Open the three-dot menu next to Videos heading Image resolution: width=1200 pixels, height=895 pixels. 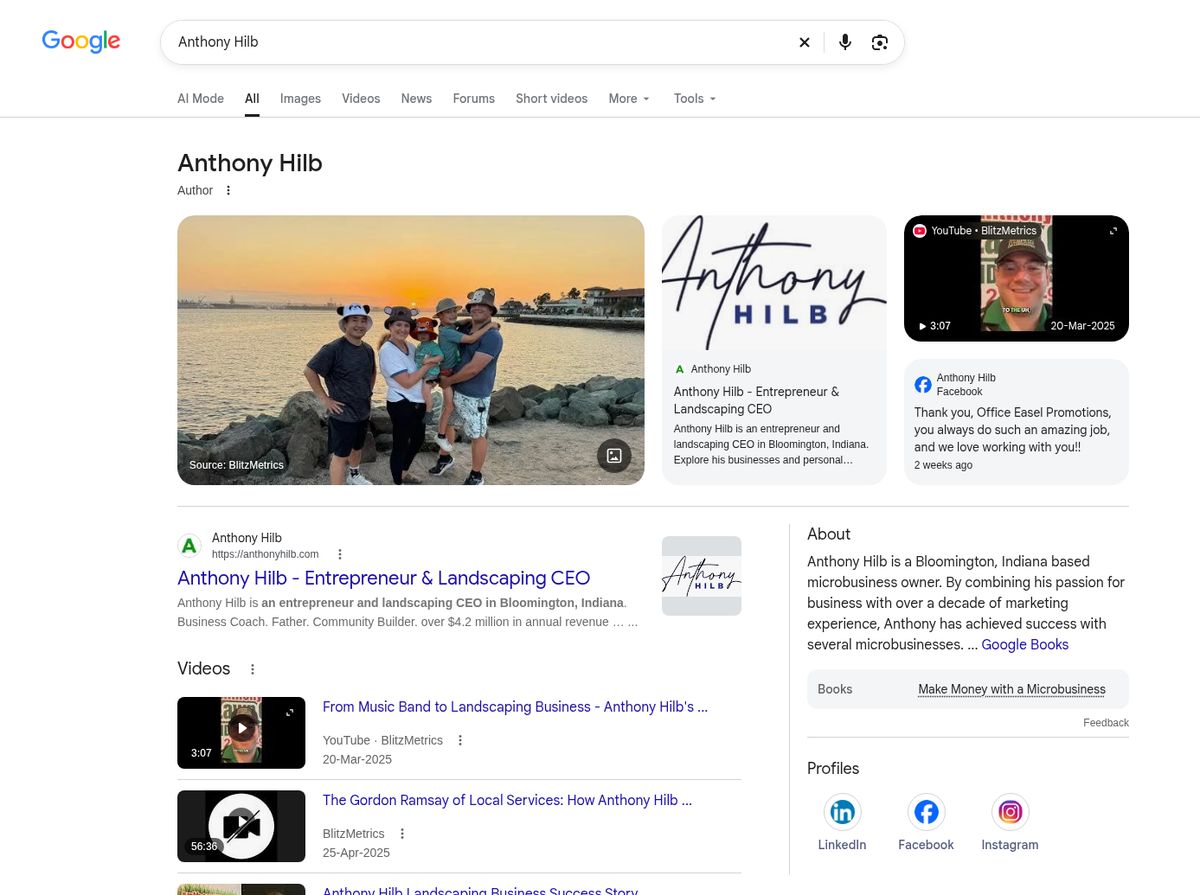253,669
